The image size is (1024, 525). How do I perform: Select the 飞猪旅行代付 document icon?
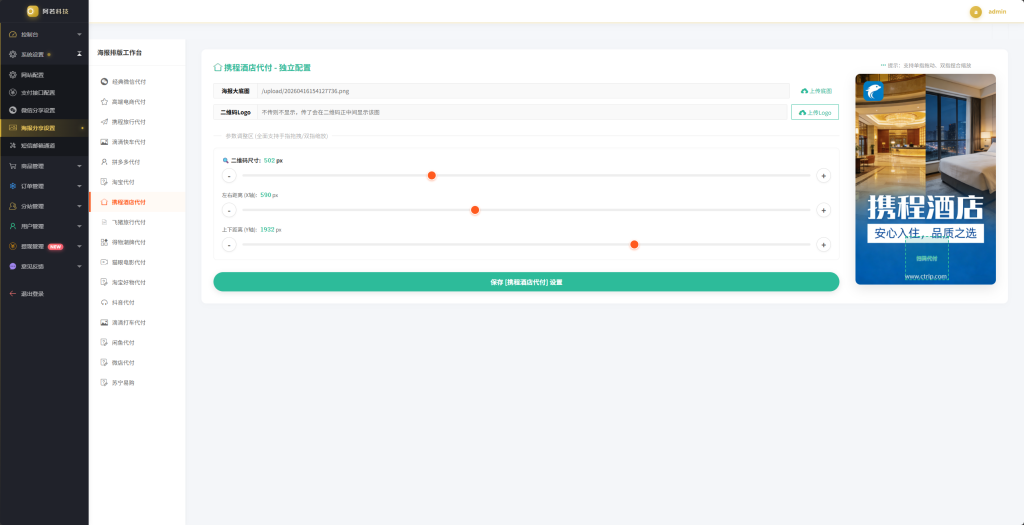tap(104, 222)
